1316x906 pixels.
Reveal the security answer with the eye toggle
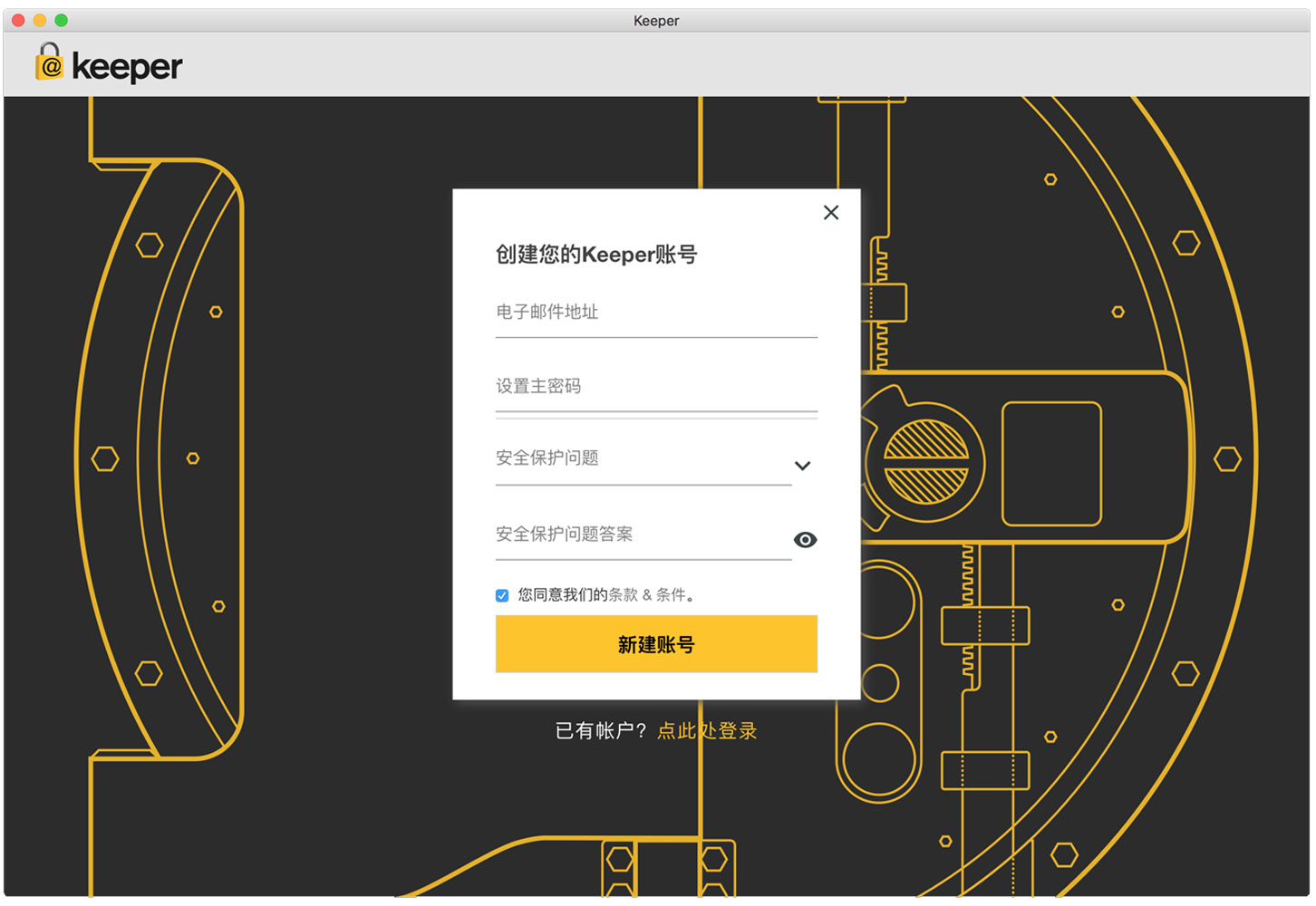tap(805, 539)
